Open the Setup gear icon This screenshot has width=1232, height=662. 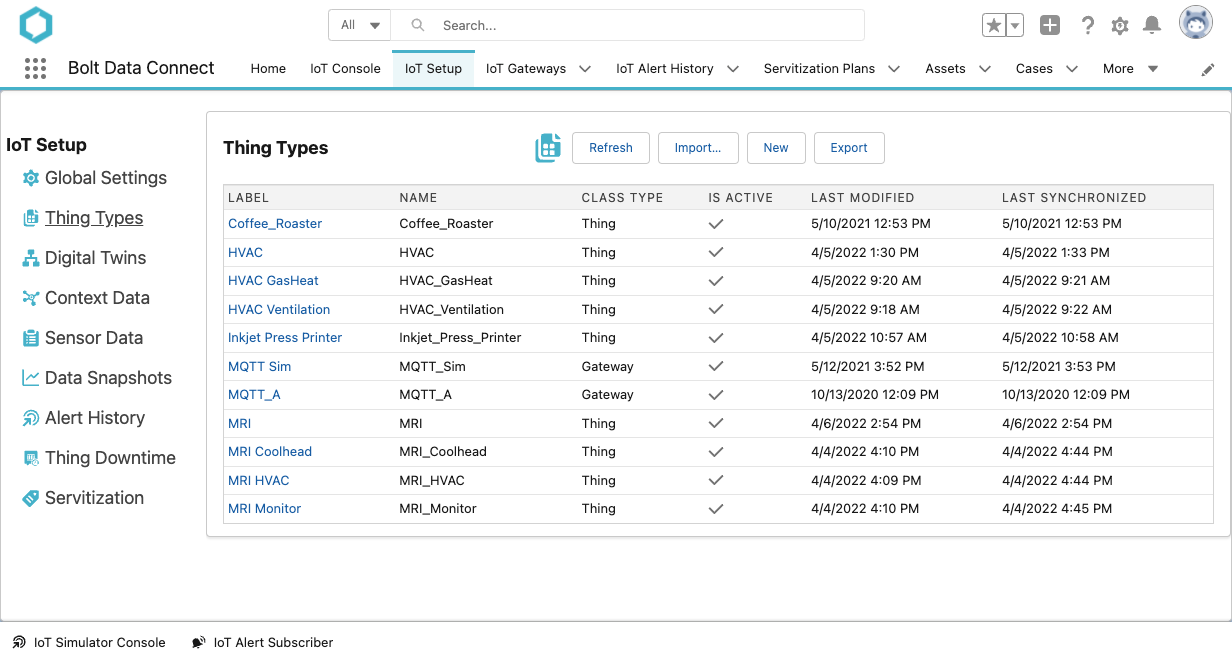tap(1120, 26)
